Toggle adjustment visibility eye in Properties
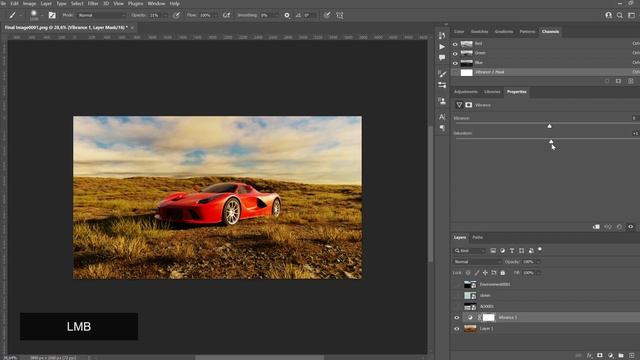 [x=631, y=227]
